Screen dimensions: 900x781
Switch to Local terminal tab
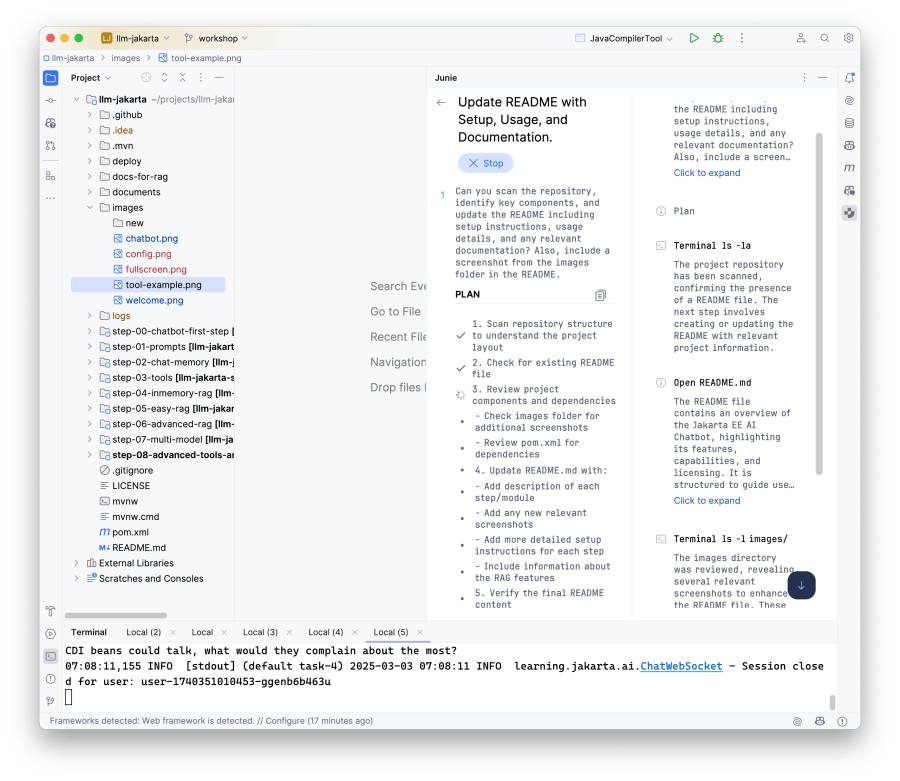[202, 632]
